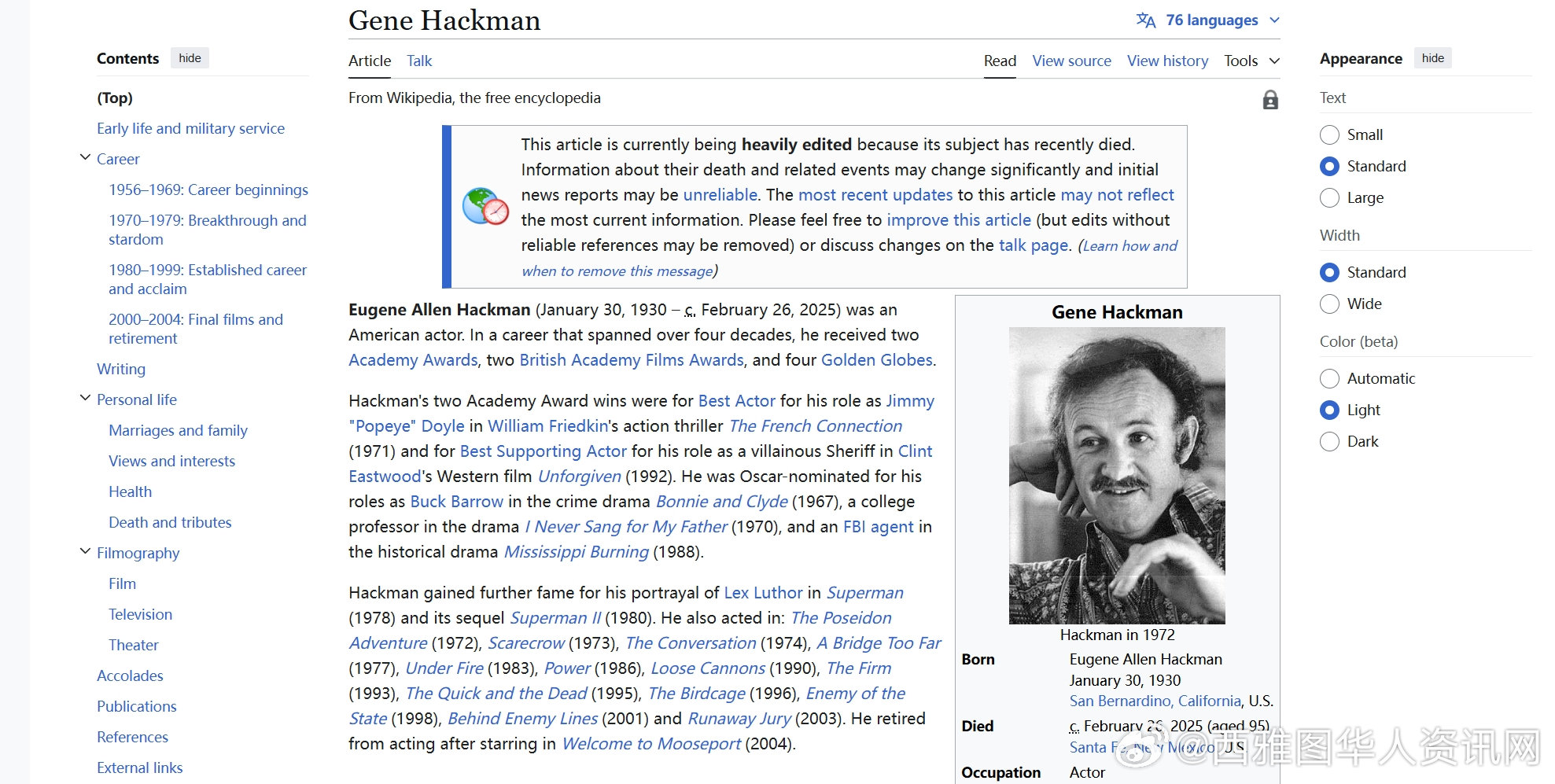Switch to the Talk tab
The image size is (1555, 784).
[x=419, y=61]
